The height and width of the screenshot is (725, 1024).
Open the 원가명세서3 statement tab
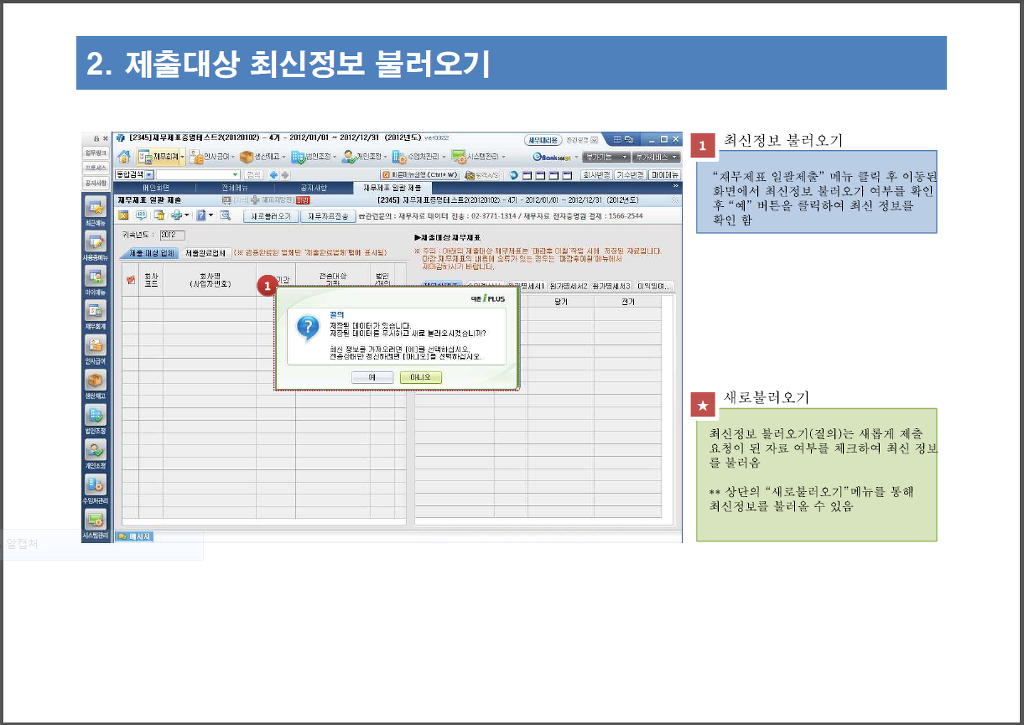tap(612, 287)
